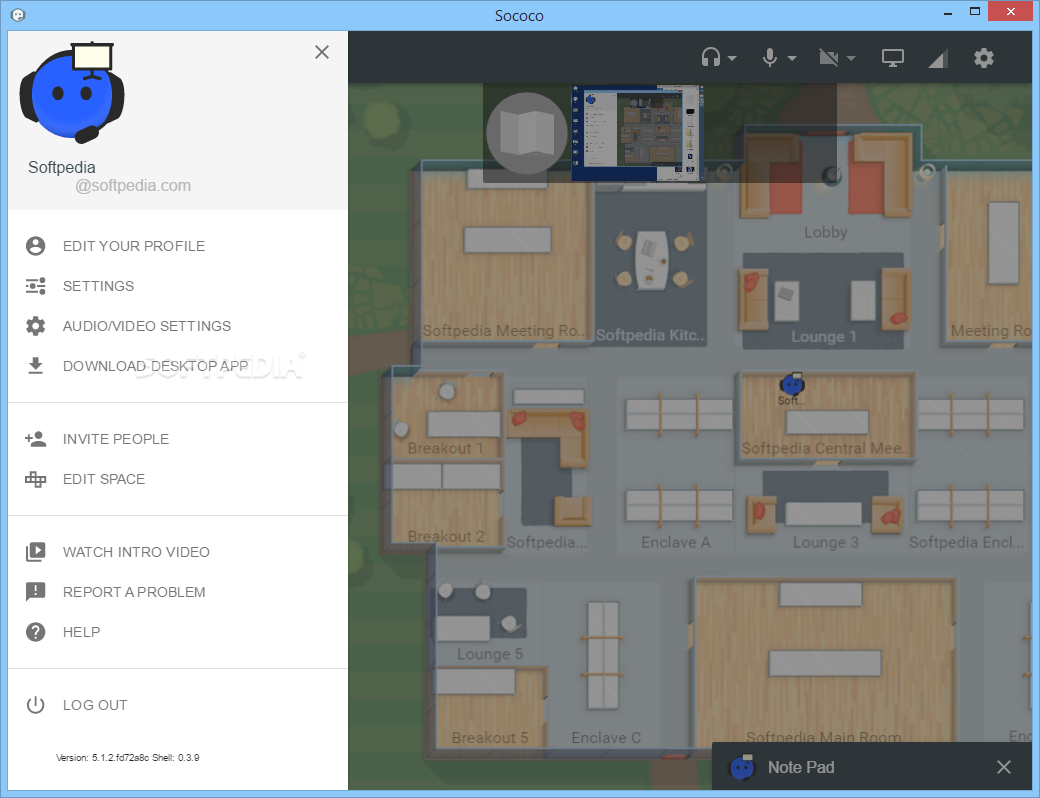Click the map button circle
Viewport: 1040px width, 798px height.
527,133
